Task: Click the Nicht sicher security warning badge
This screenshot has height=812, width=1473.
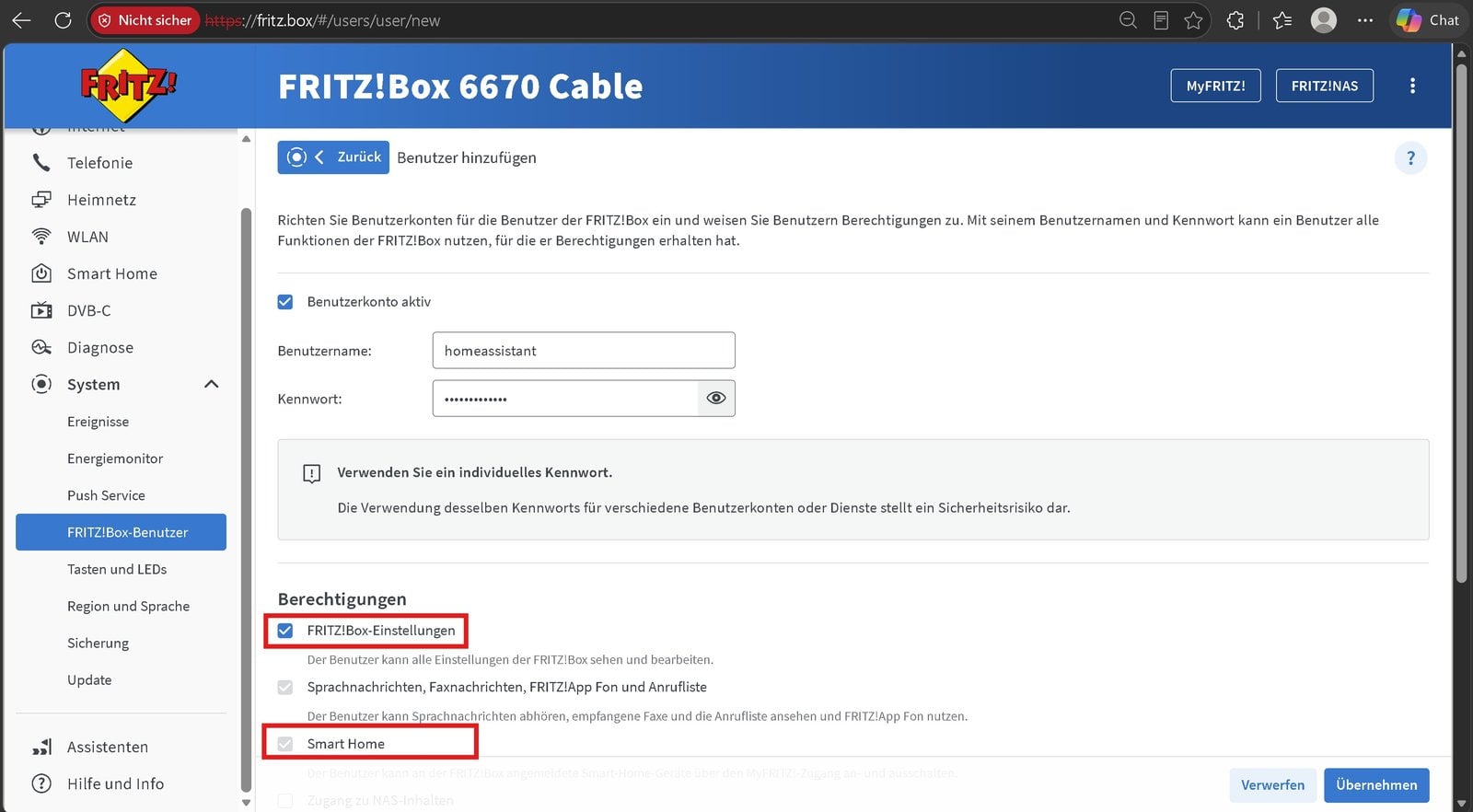Action: click(x=145, y=20)
